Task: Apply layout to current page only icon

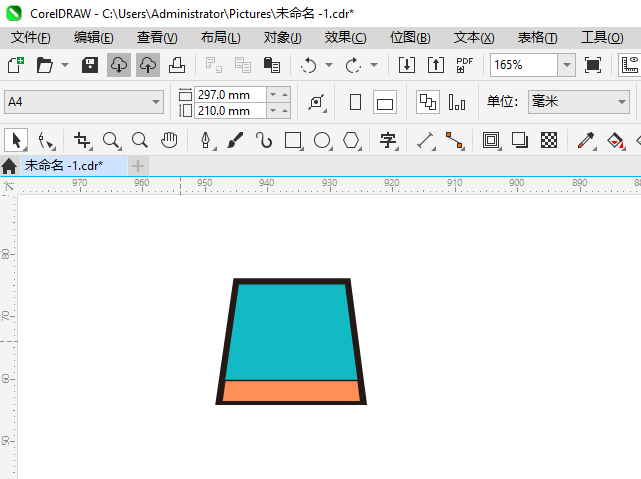Action: [x=457, y=102]
